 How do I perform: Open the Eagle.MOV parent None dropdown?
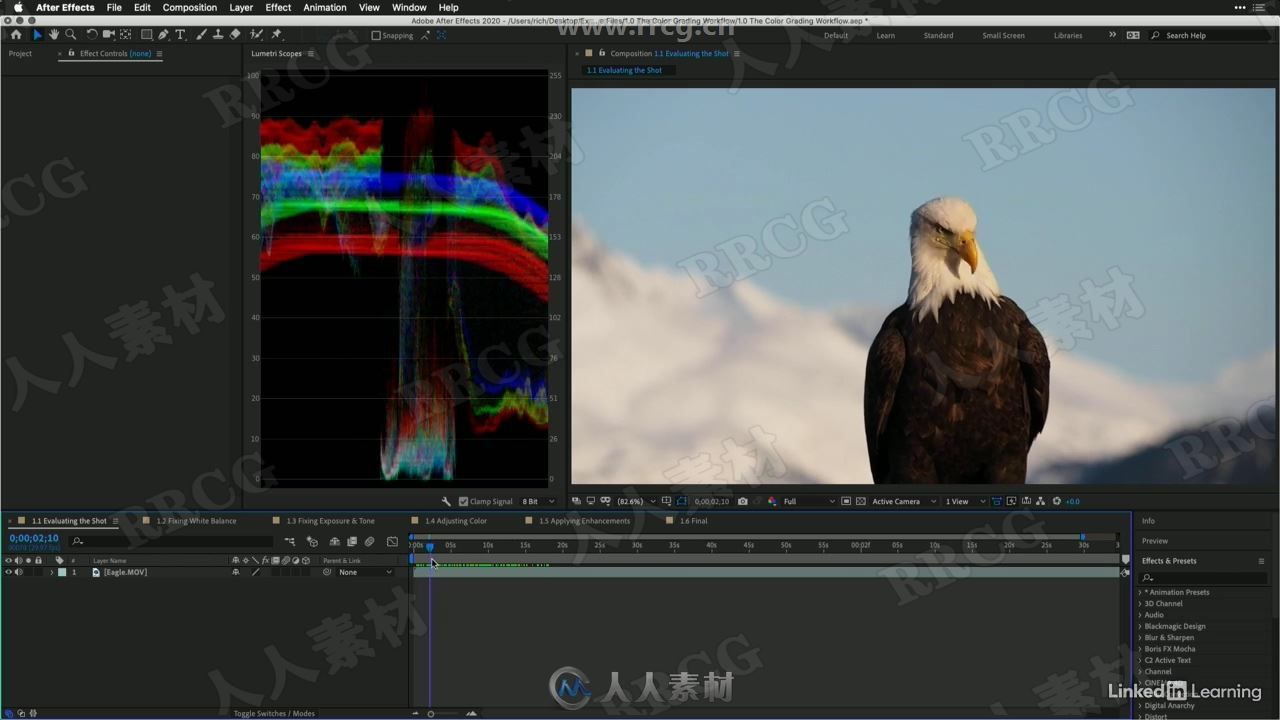click(x=365, y=572)
